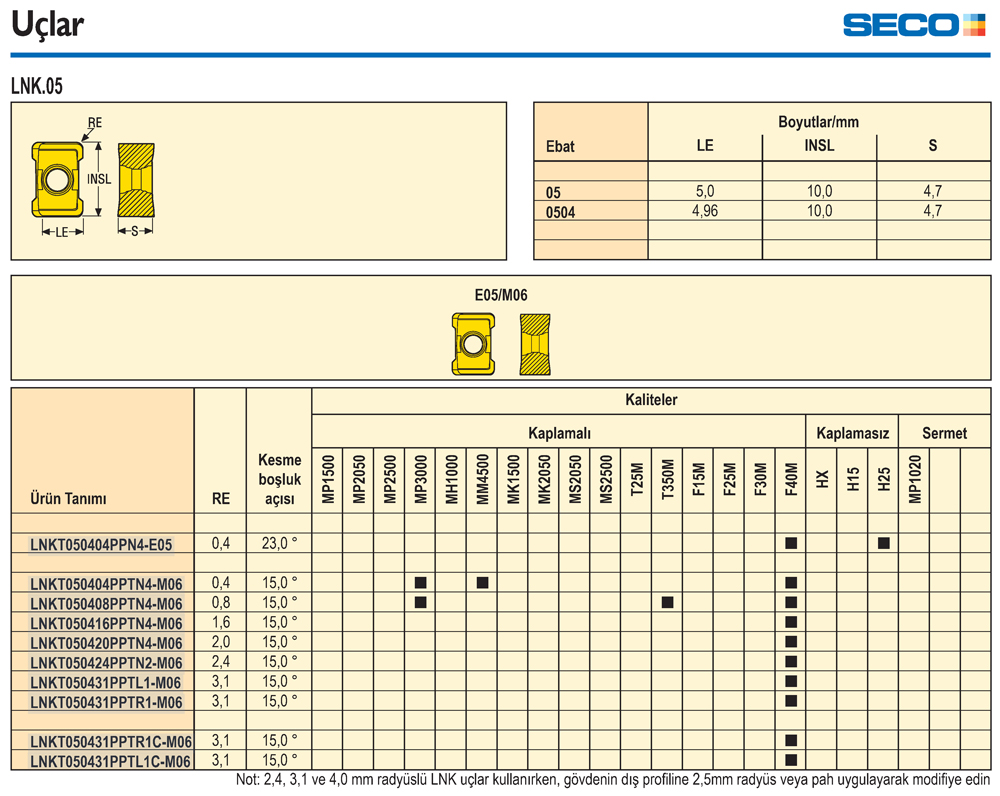1000x796 pixels.
Task: Click the 'S' column header in dimensions table
Action: coord(932,145)
